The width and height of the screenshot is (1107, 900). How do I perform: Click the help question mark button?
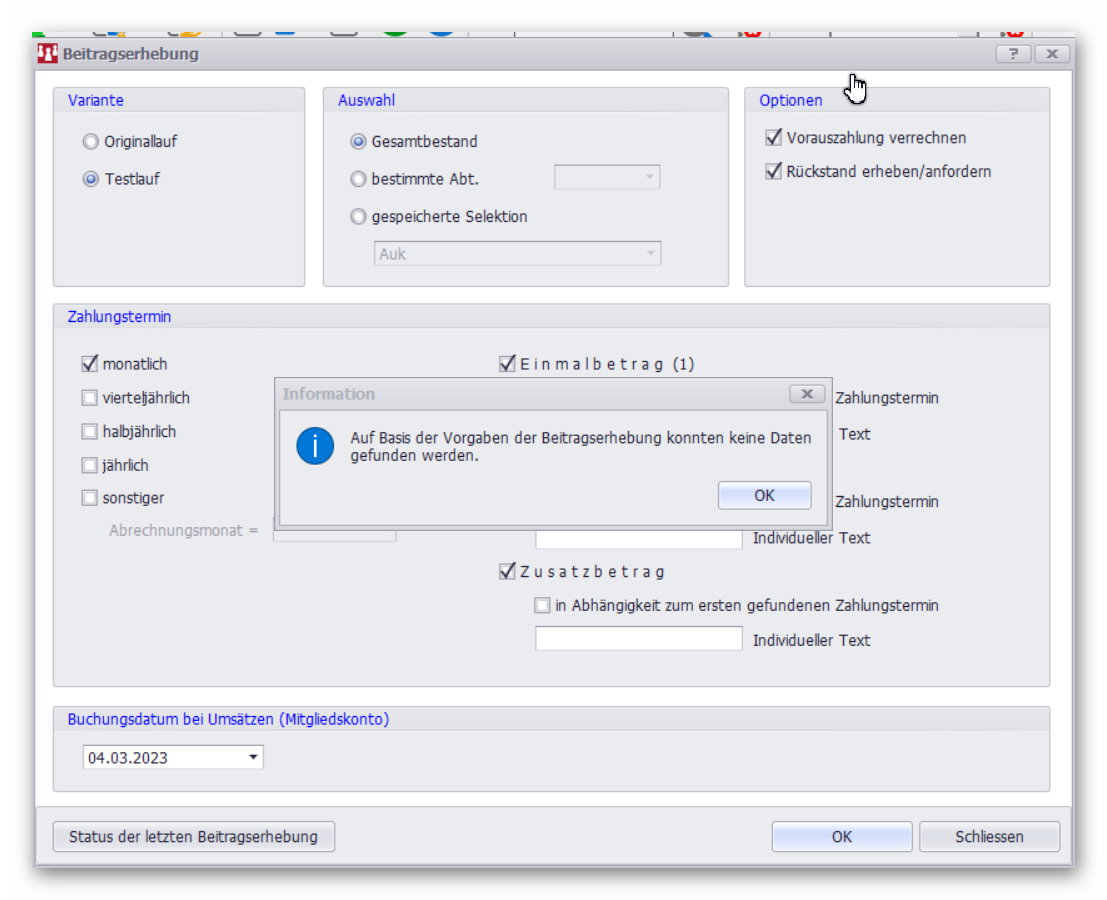1013,54
